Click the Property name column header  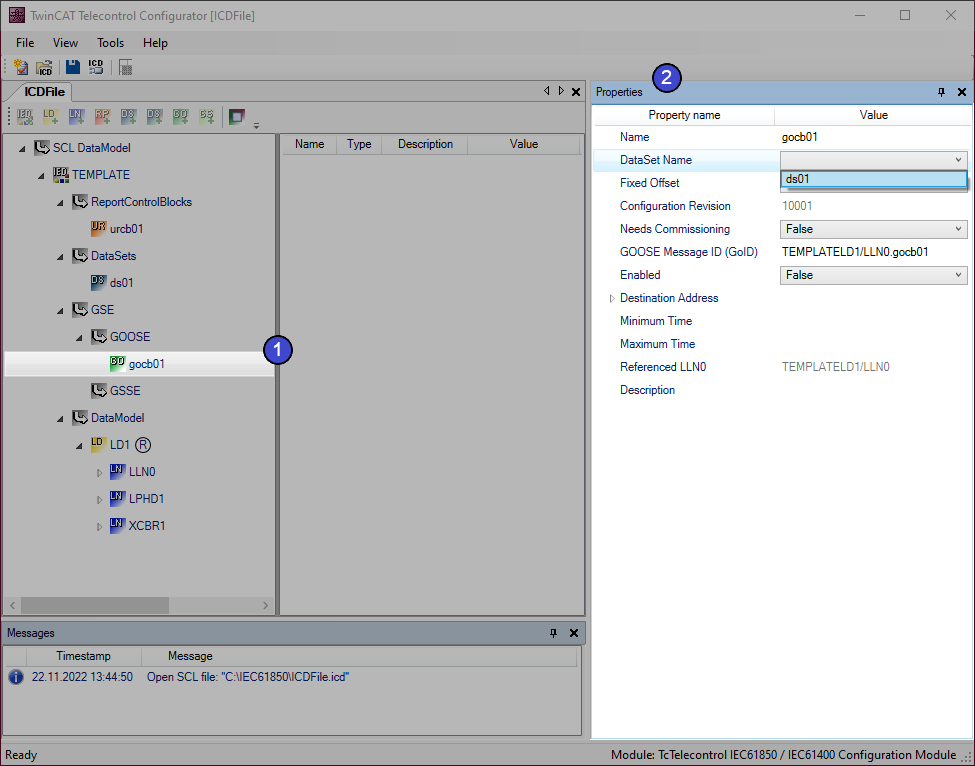[684, 115]
